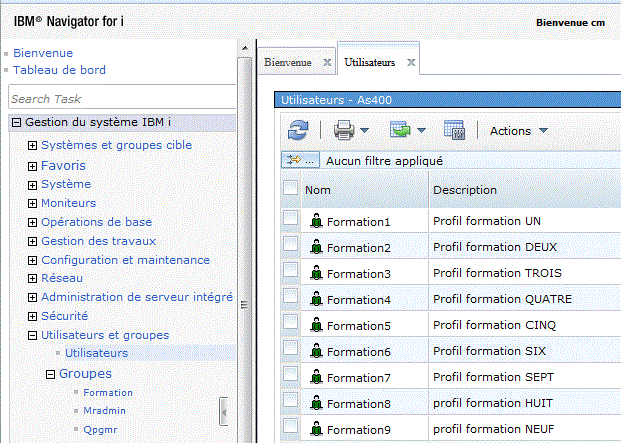Open the export options dropdown arrow
This screenshot has width=621, height=443.
(421, 130)
